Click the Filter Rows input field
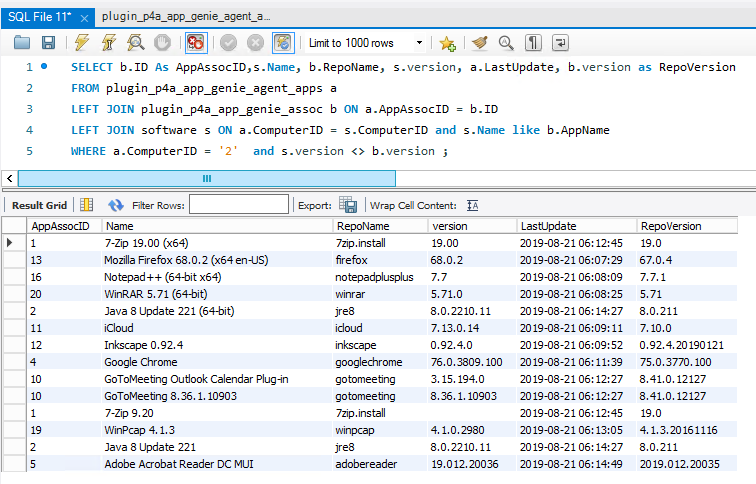Image resolution: width=756 pixels, height=484 pixels. pyautogui.click(x=238, y=205)
